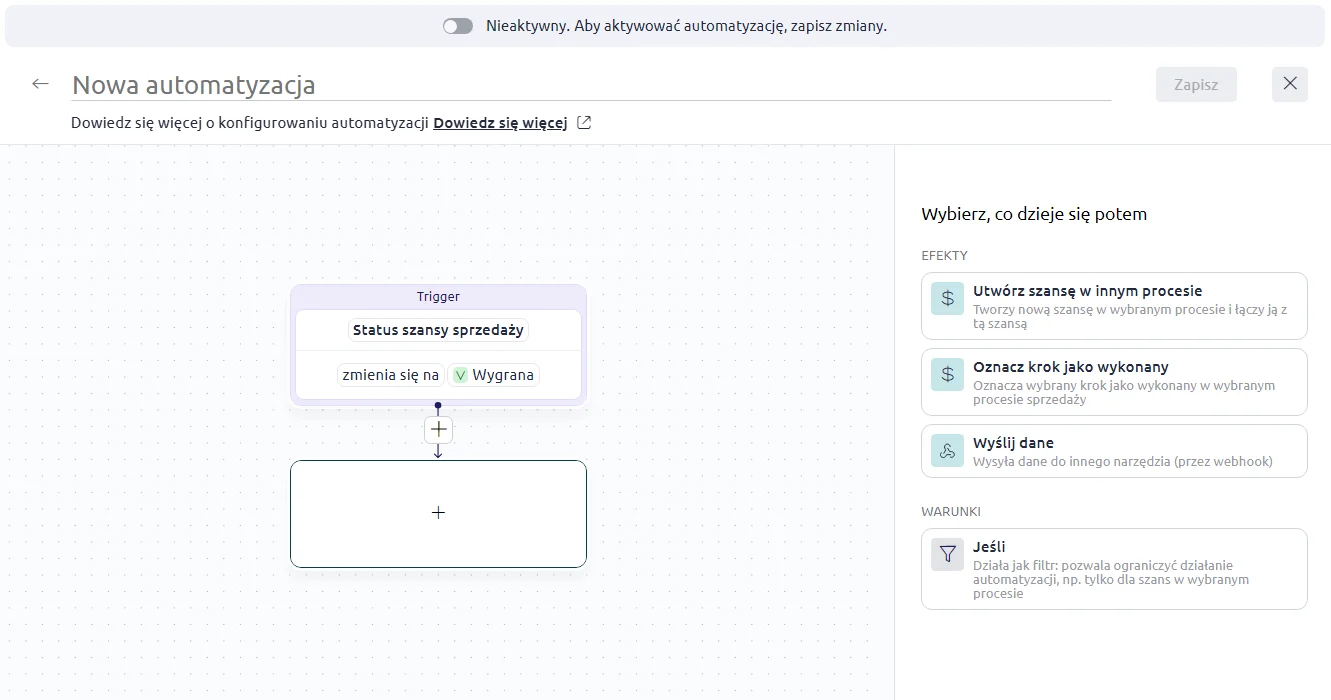1331x700 pixels.
Task: Click the Oznacz krok jako wykonany dollar icon
Action: click(x=946, y=374)
